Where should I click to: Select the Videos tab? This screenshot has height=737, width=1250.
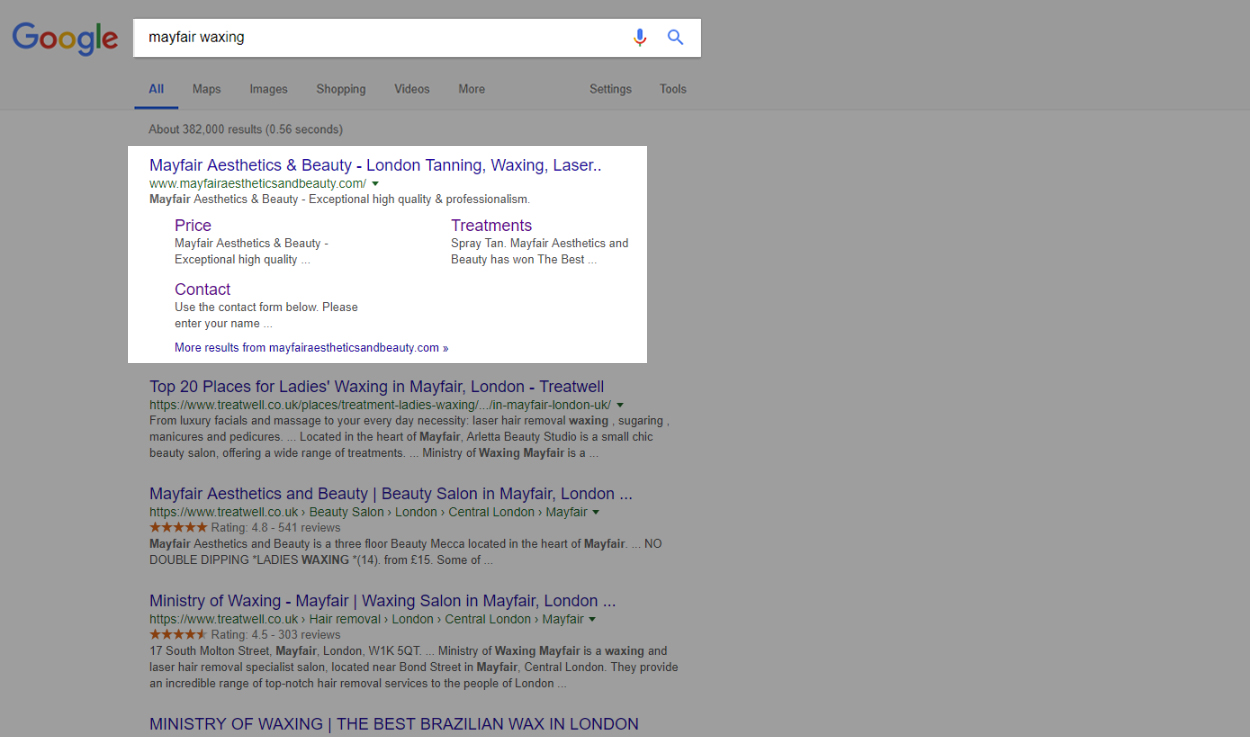coord(411,89)
